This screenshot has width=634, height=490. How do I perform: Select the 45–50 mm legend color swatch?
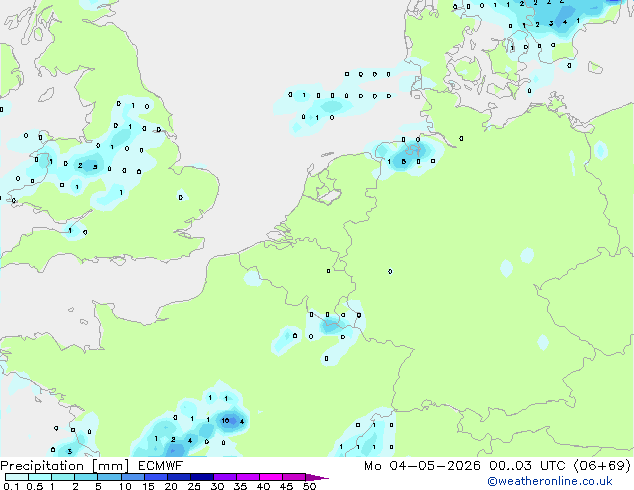[294, 477]
